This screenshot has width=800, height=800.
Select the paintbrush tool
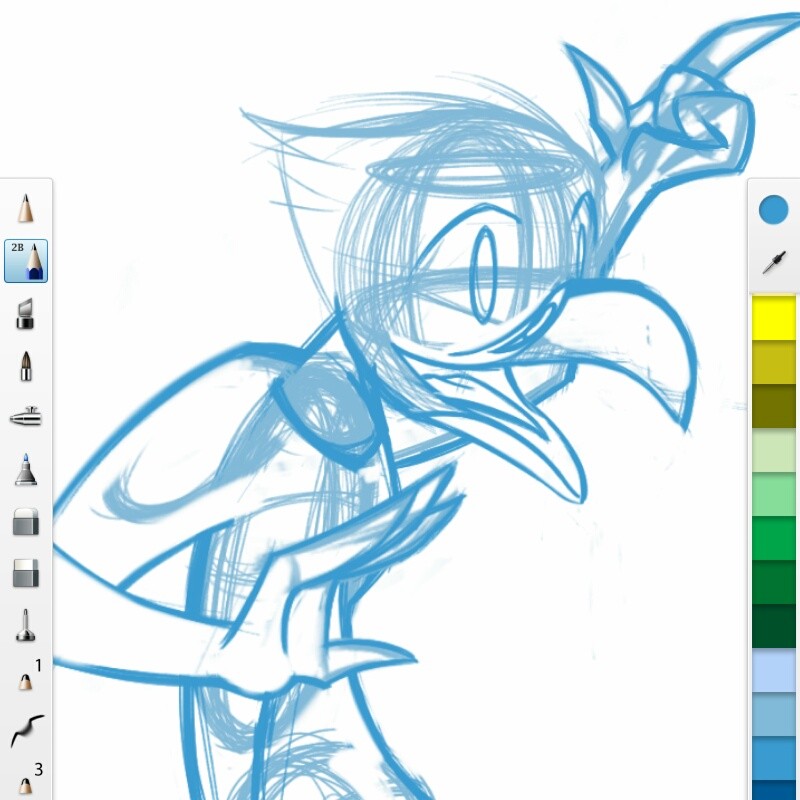[26, 366]
